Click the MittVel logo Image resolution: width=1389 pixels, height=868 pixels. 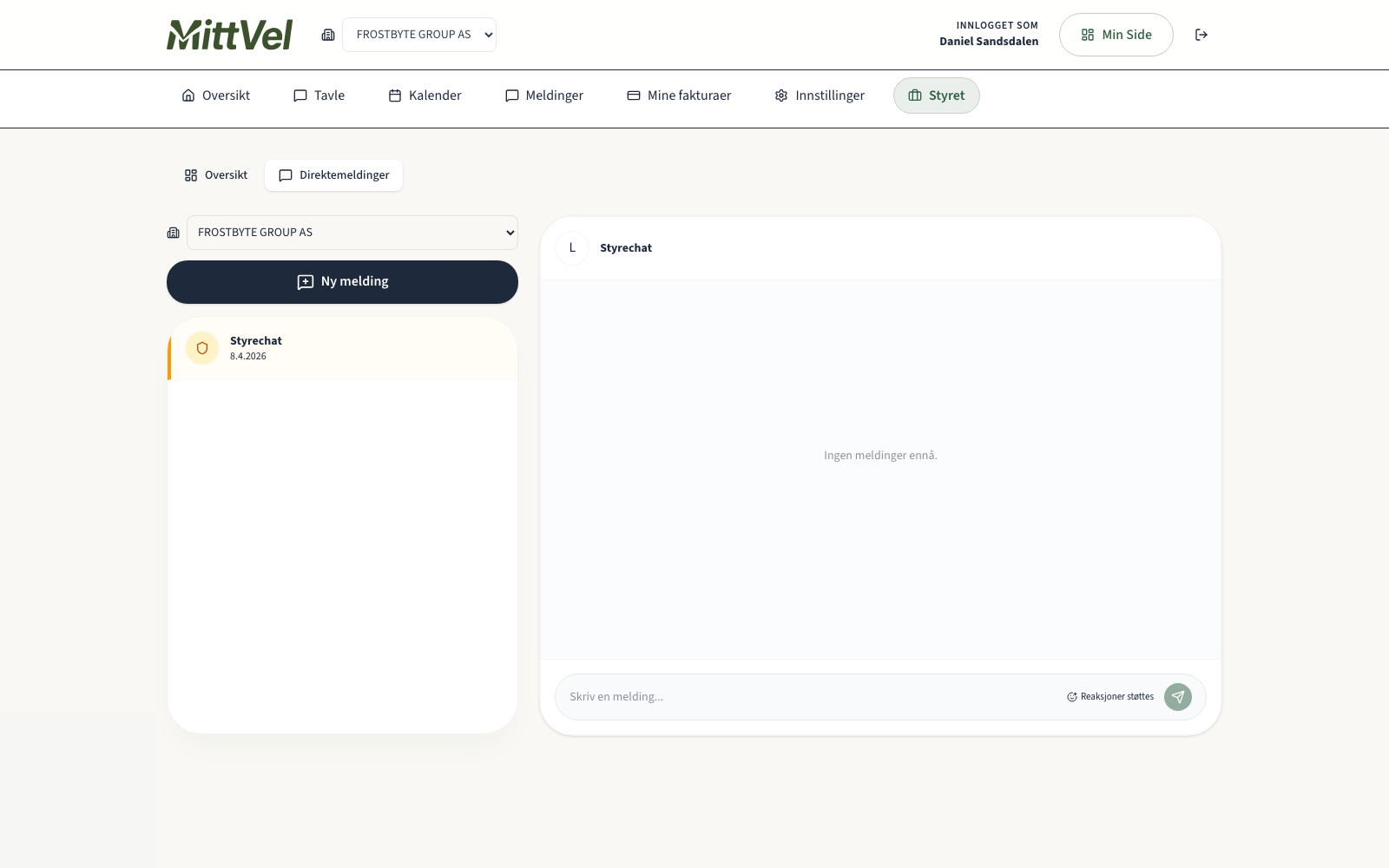coord(230,35)
